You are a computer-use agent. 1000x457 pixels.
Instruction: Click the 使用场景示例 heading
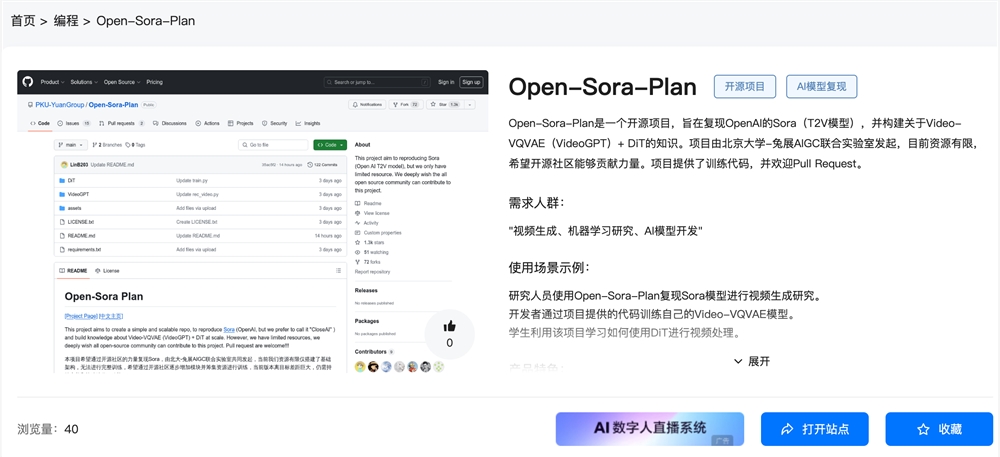[549, 267]
